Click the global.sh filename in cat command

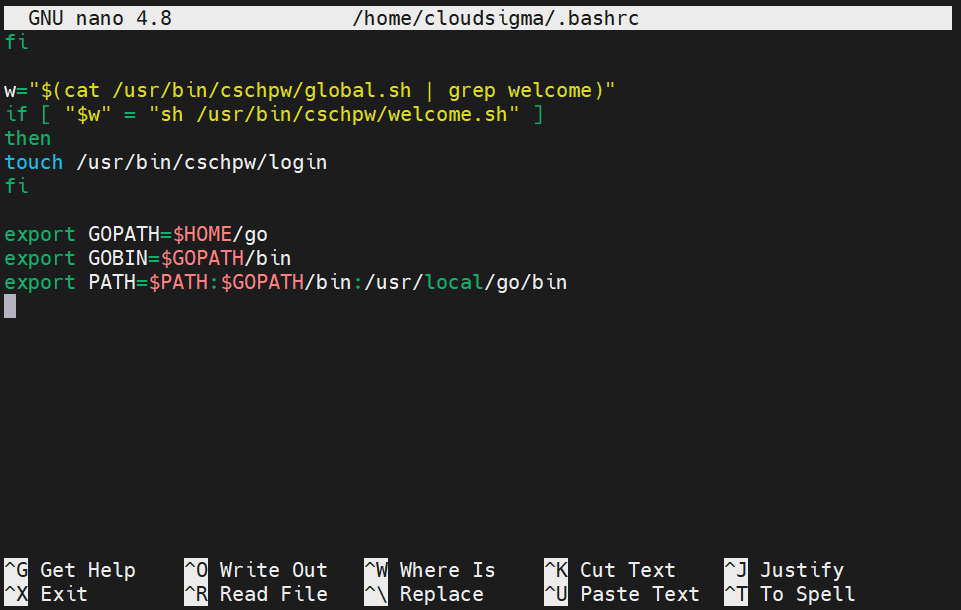pos(357,90)
